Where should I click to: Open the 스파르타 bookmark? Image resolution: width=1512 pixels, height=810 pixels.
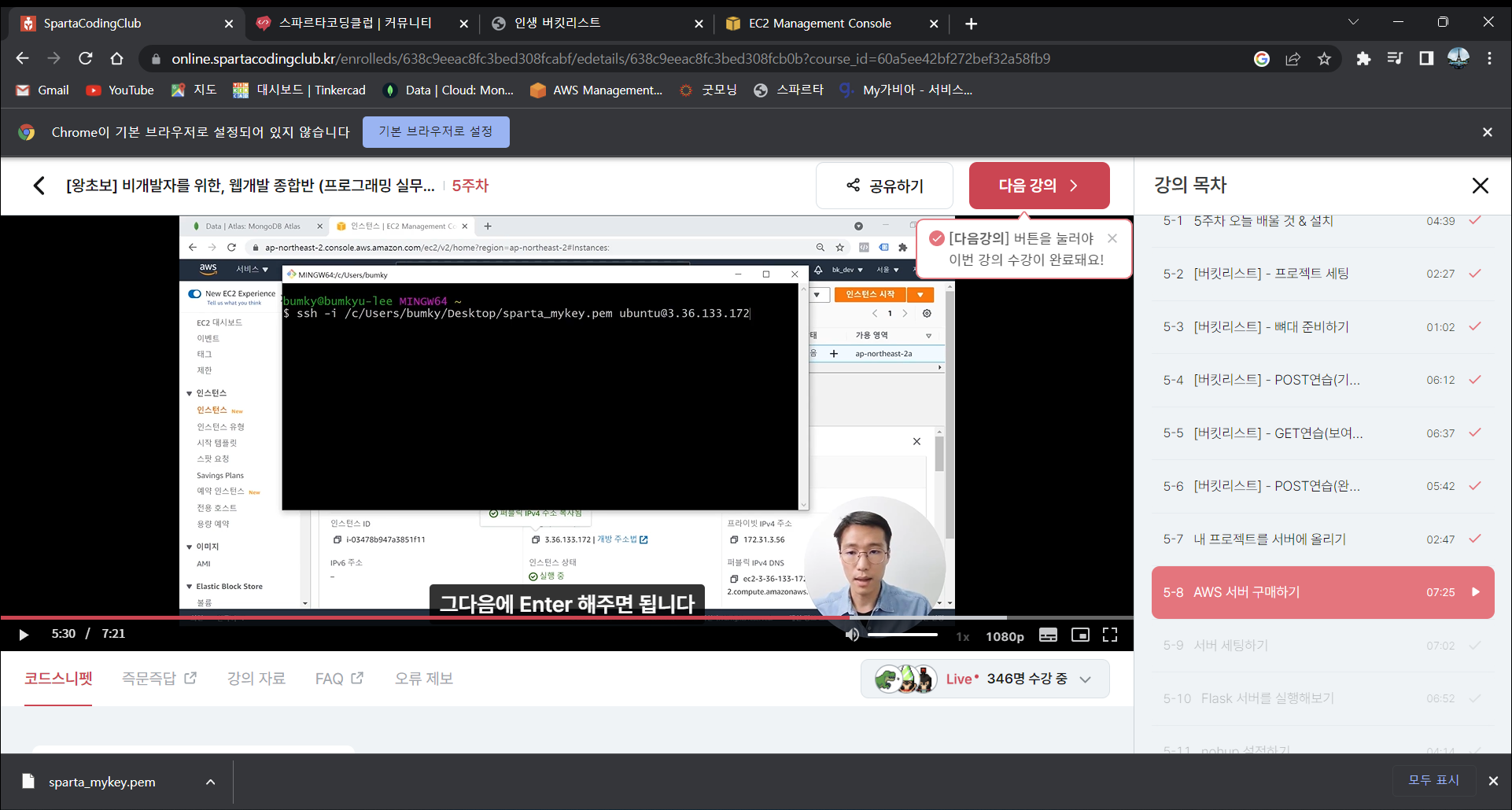tap(789, 90)
